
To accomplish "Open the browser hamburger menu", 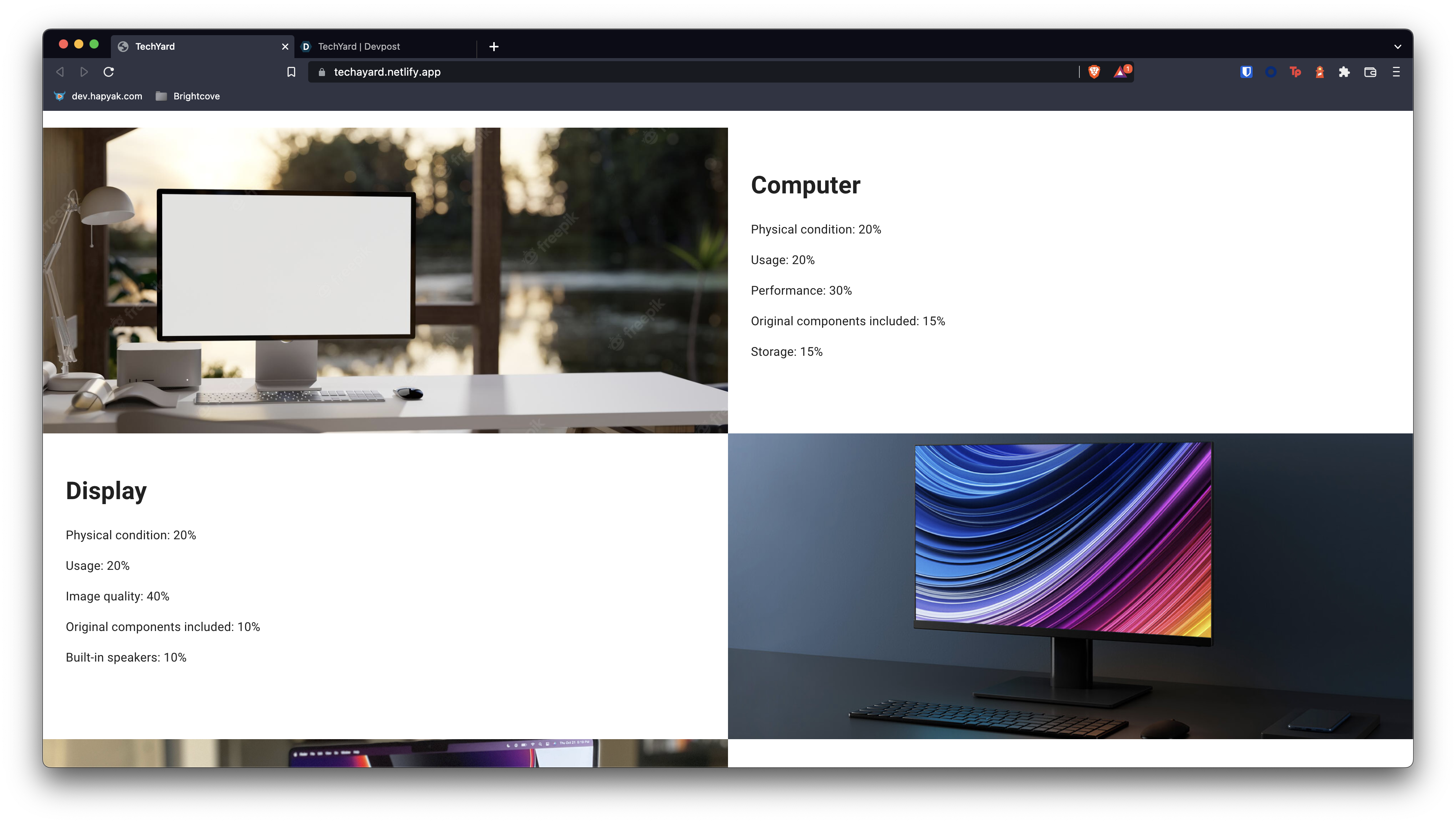I will coord(1396,72).
